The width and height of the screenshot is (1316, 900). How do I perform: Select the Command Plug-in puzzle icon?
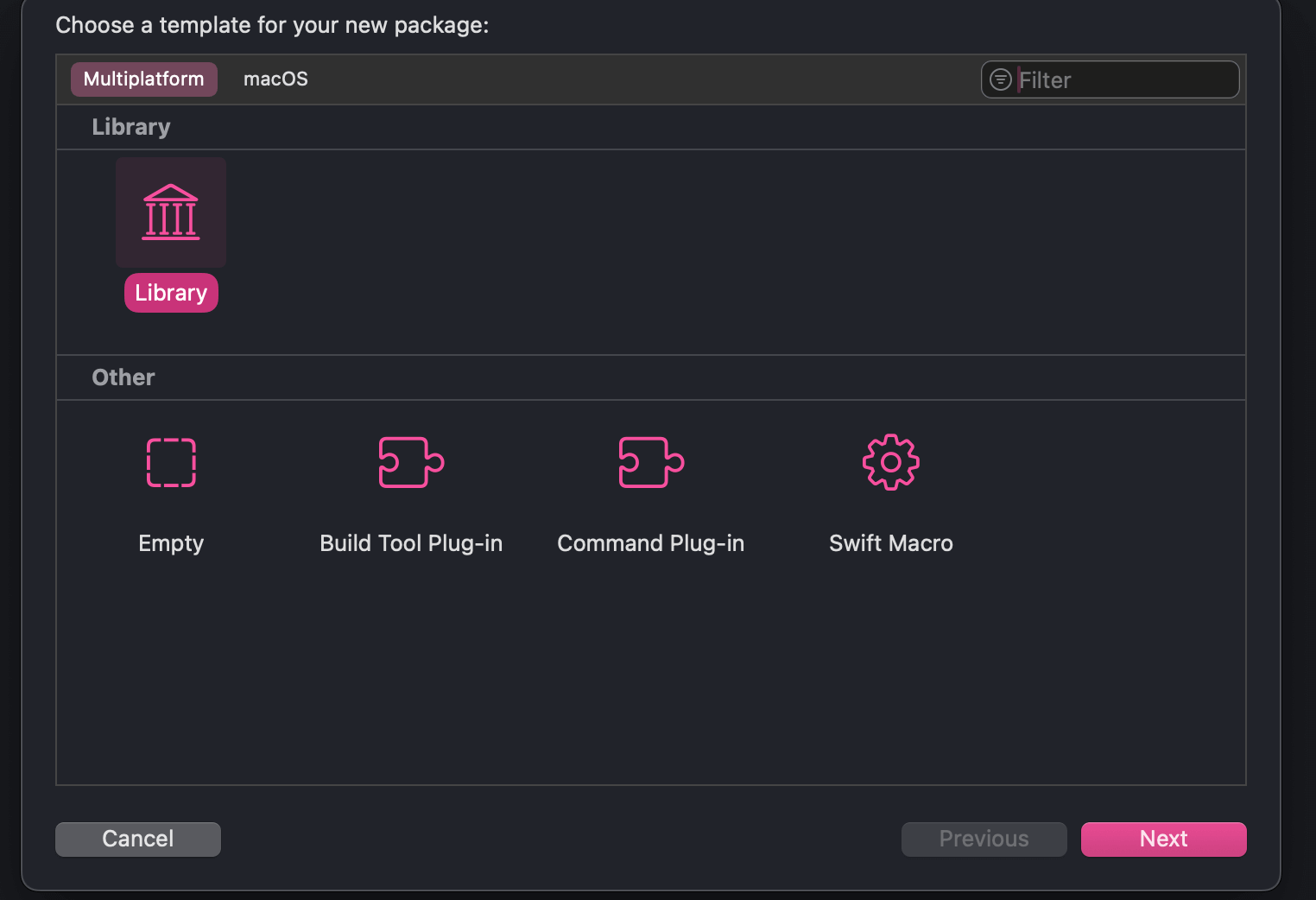(x=651, y=463)
